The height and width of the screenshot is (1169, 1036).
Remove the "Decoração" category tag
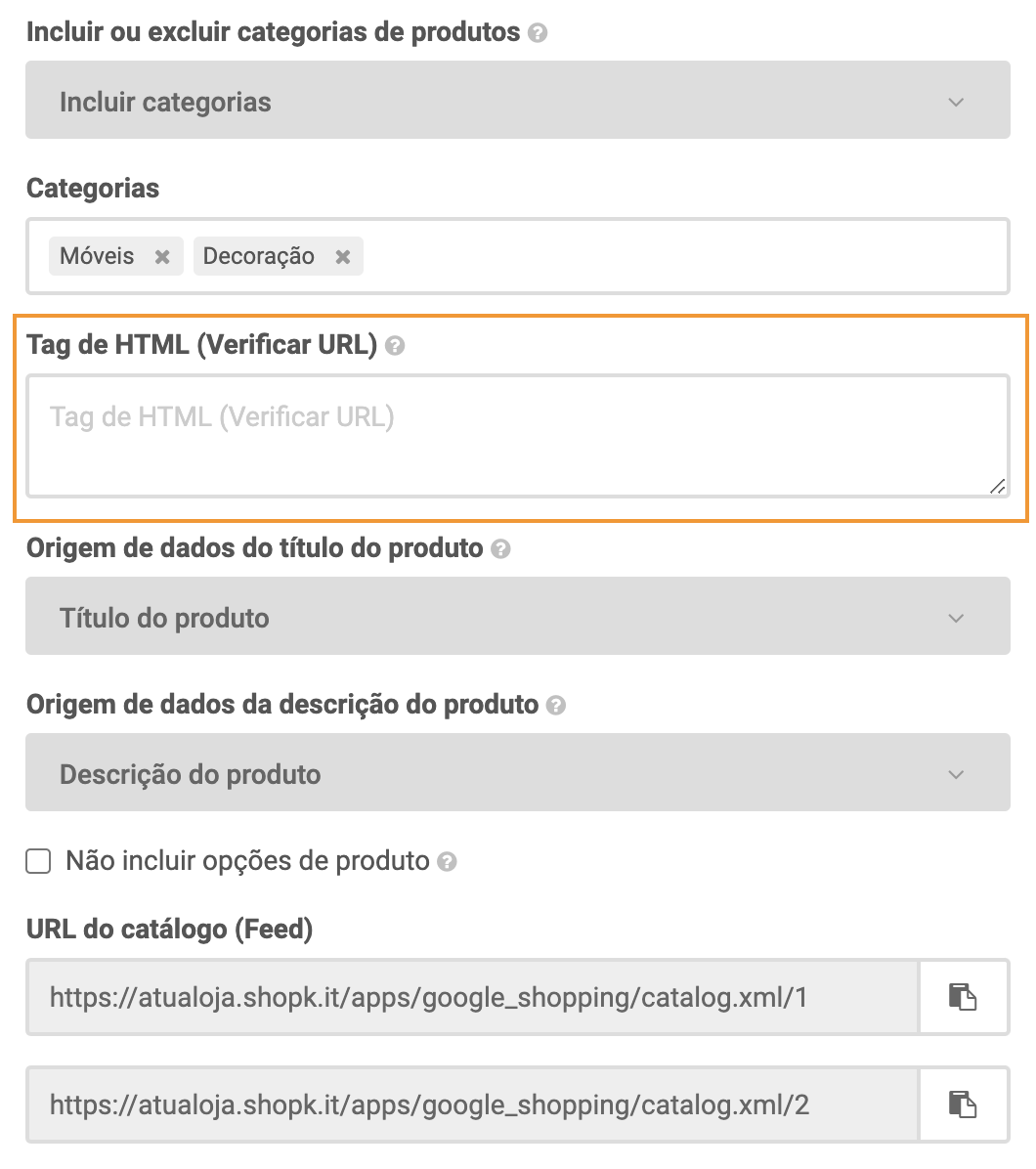click(342, 256)
